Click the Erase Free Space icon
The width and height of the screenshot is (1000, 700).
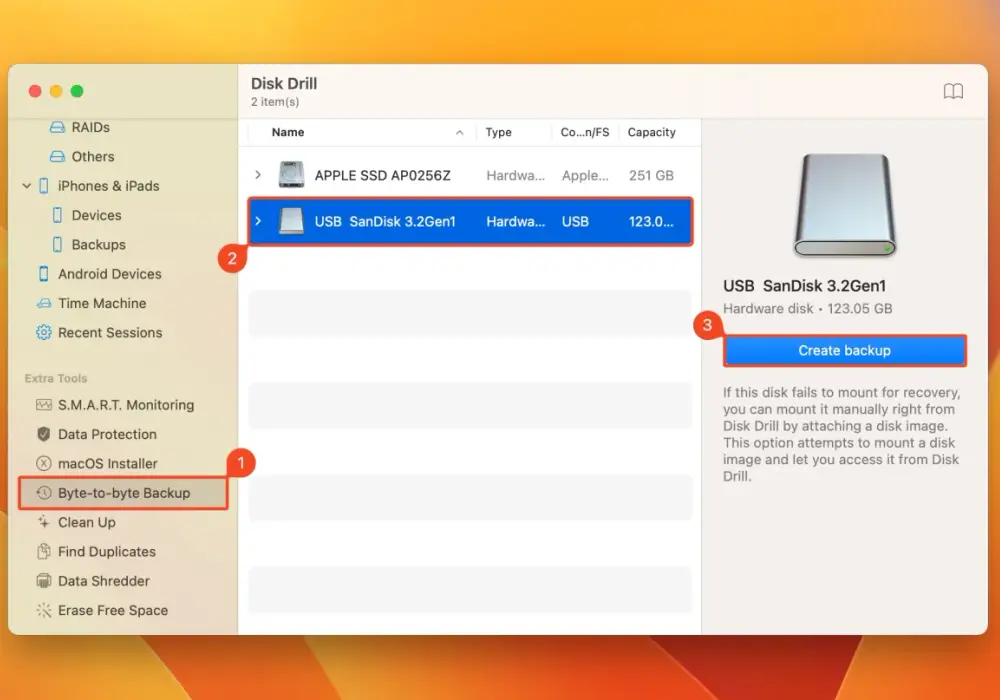tap(43, 610)
